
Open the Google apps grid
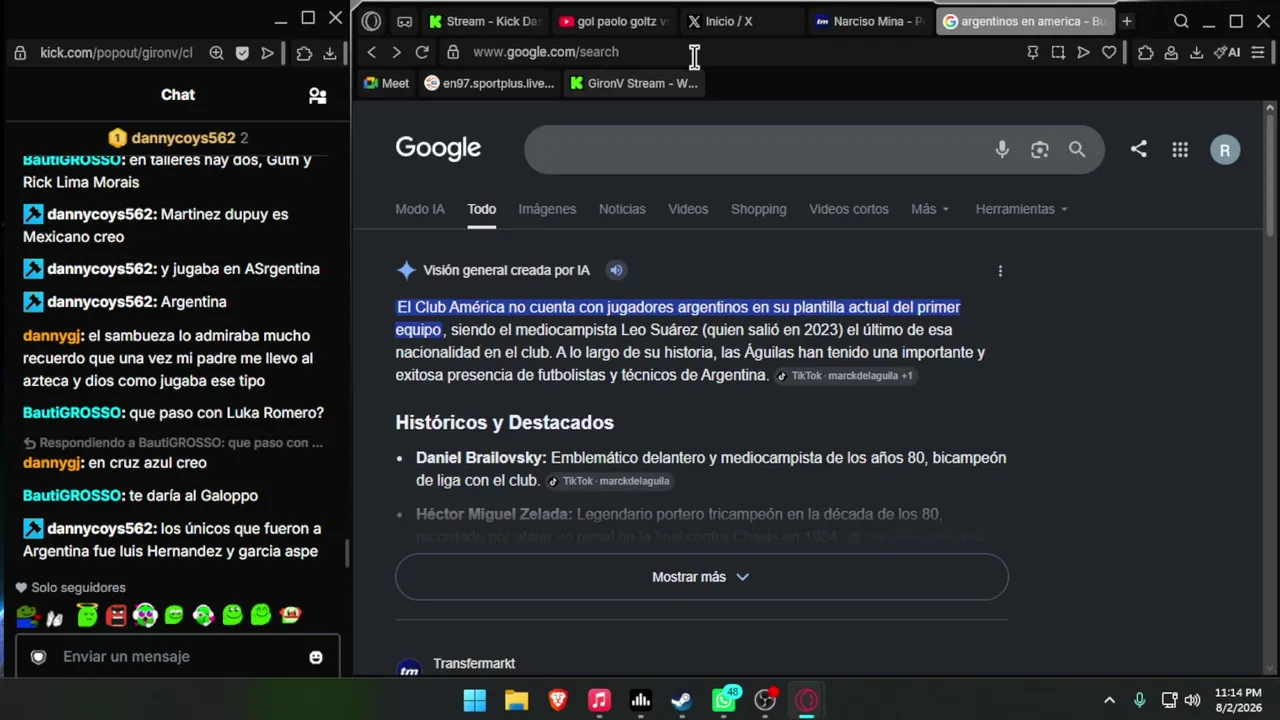point(1180,149)
